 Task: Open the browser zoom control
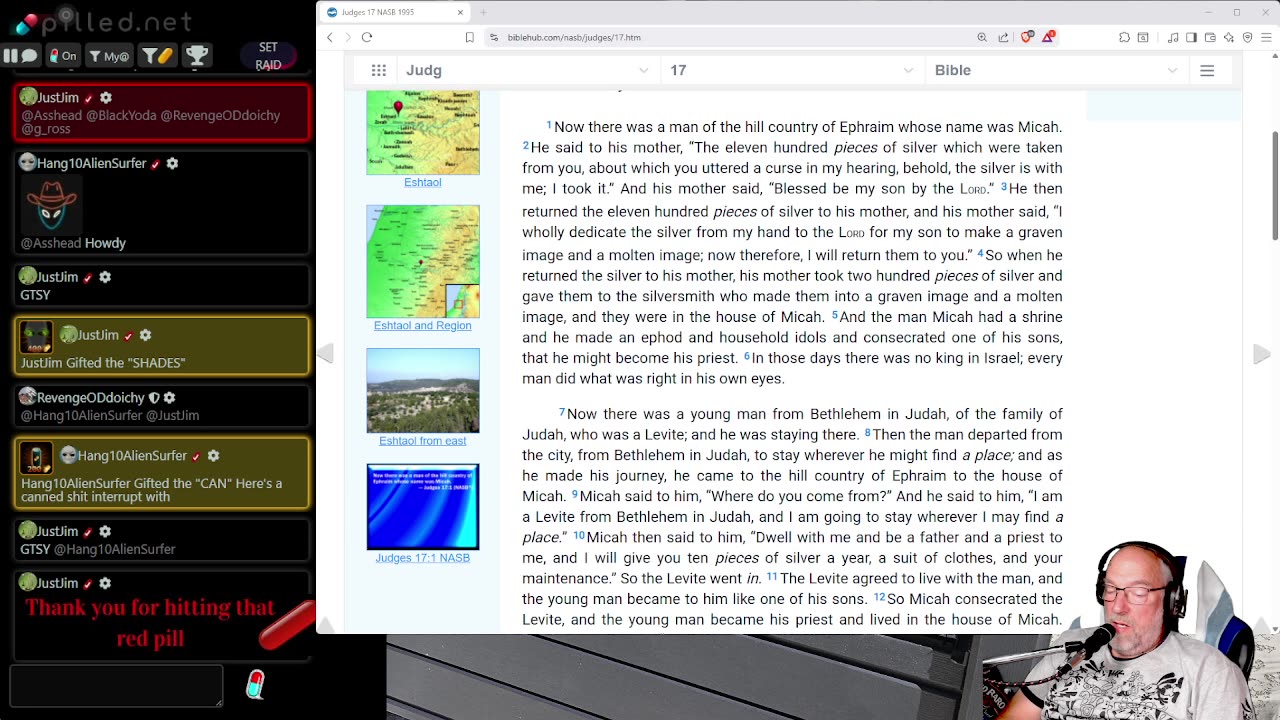tap(982, 37)
